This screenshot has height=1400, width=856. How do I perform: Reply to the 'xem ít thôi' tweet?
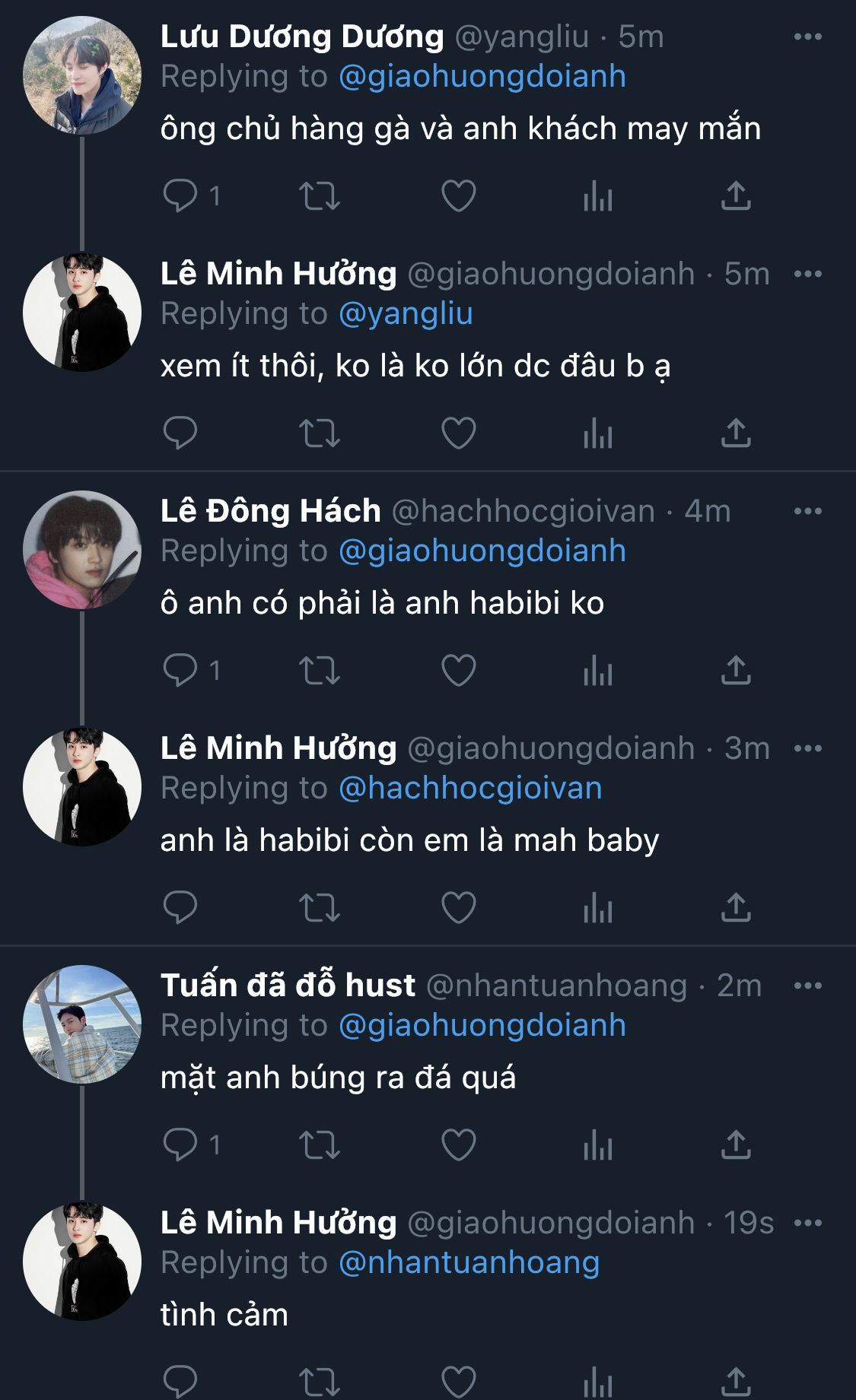point(180,433)
